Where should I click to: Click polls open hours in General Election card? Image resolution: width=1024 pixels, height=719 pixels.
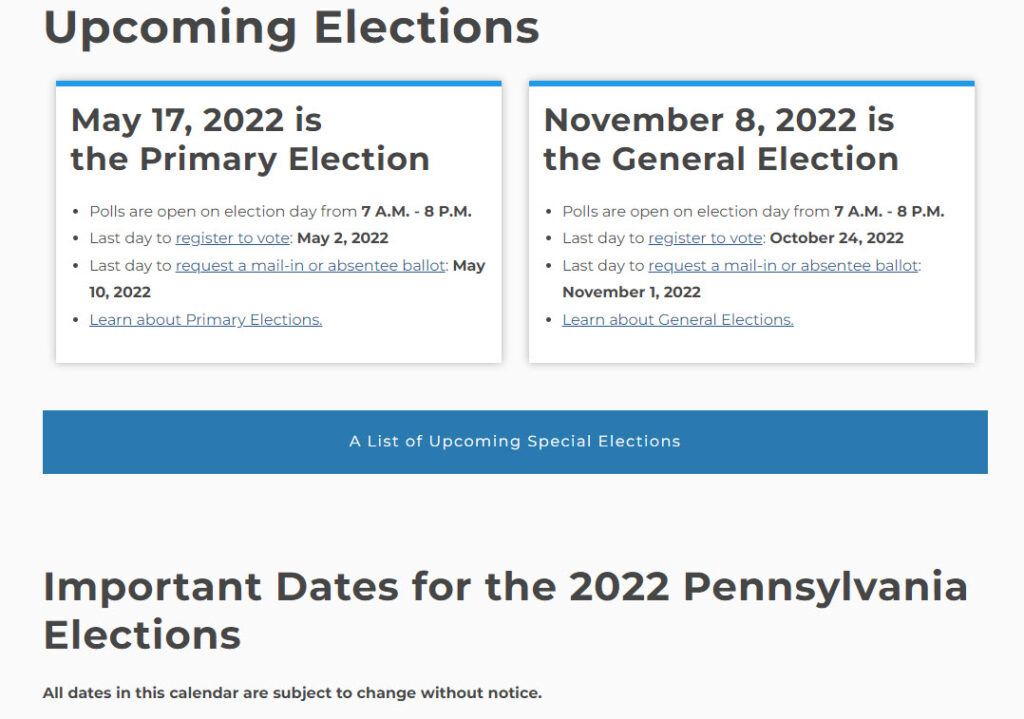tap(889, 212)
